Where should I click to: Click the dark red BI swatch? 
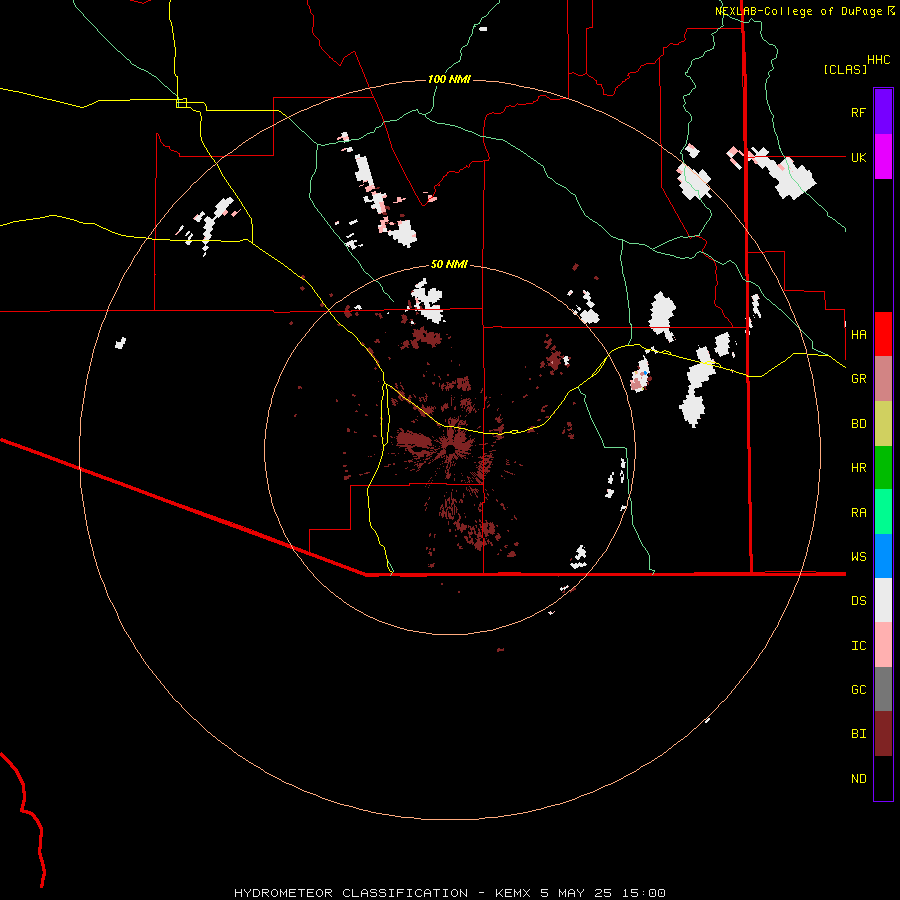click(883, 734)
